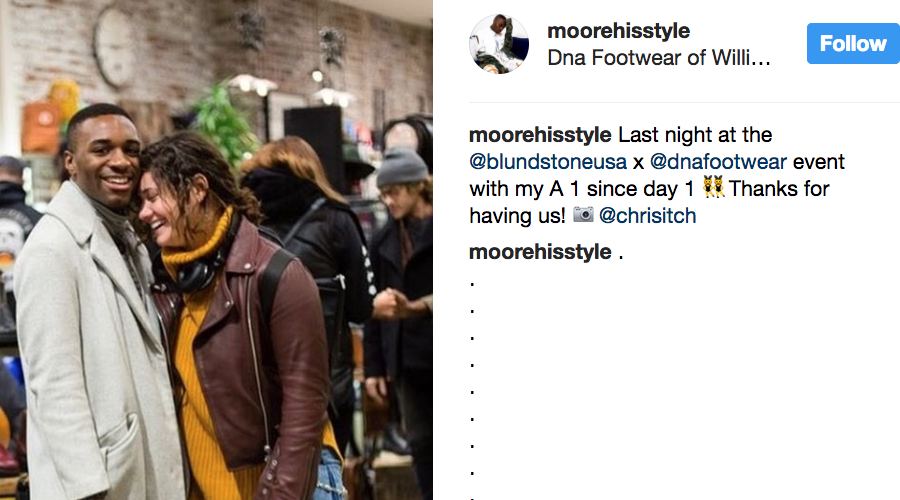This screenshot has height=500, width=900.
Task: Click the blue Follow button
Action: (x=853, y=44)
